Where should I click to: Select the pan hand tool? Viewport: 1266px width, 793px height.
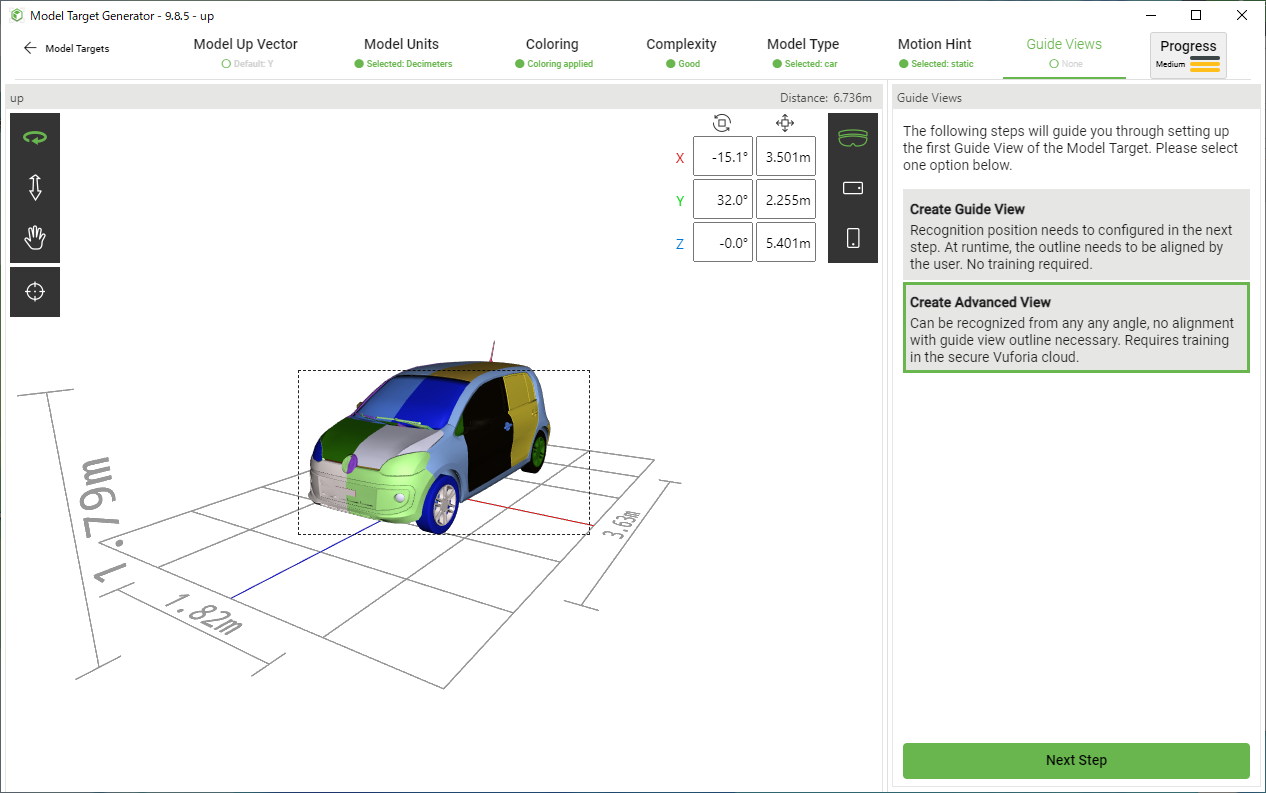tap(35, 238)
